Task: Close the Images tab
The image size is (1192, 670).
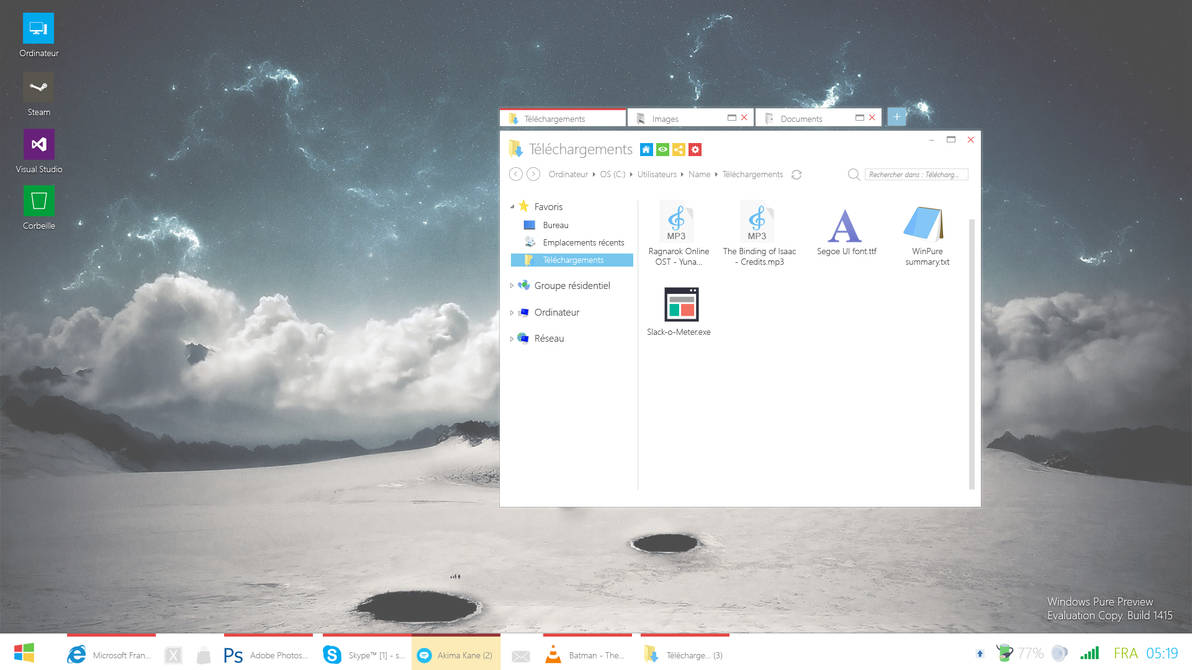Action: click(744, 118)
